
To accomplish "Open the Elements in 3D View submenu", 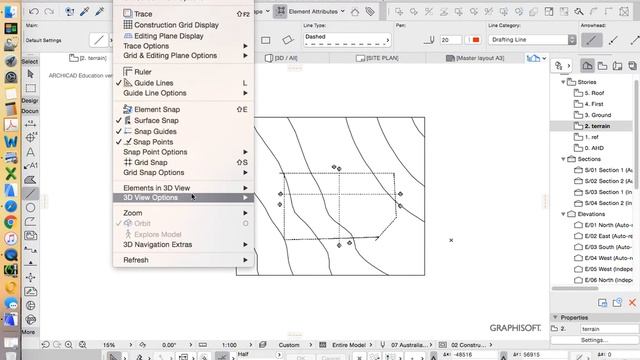I will pos(183,188).
